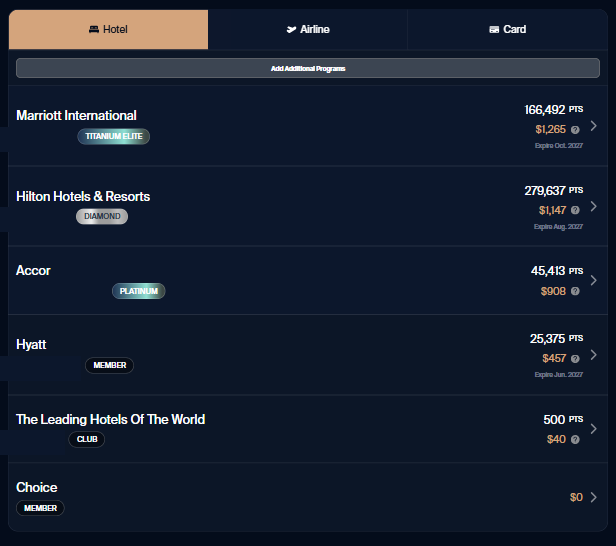The width and height of the screenshot is (616, 546).
Task: Open the Accor row chevron arrow
Action: click(593, 281)
